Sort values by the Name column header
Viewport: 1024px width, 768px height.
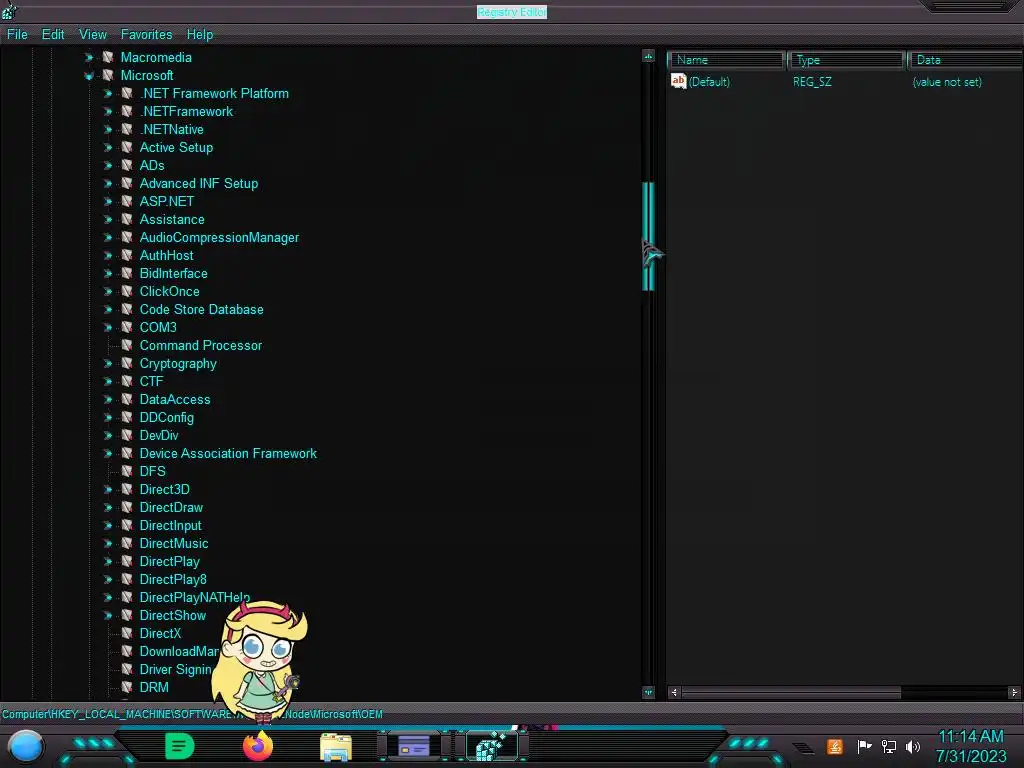[x=726, y=60]
